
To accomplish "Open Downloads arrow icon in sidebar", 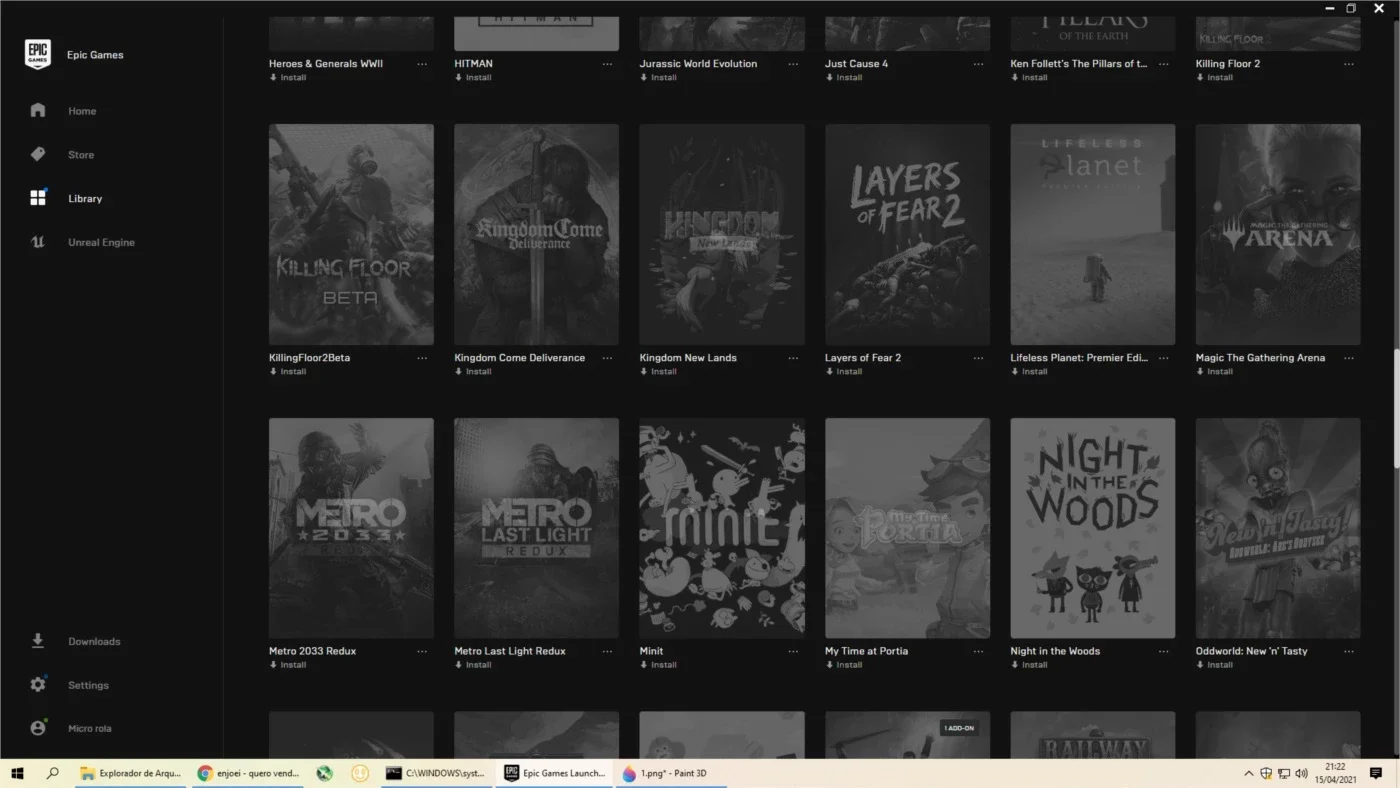I will (x=38, y=641).
